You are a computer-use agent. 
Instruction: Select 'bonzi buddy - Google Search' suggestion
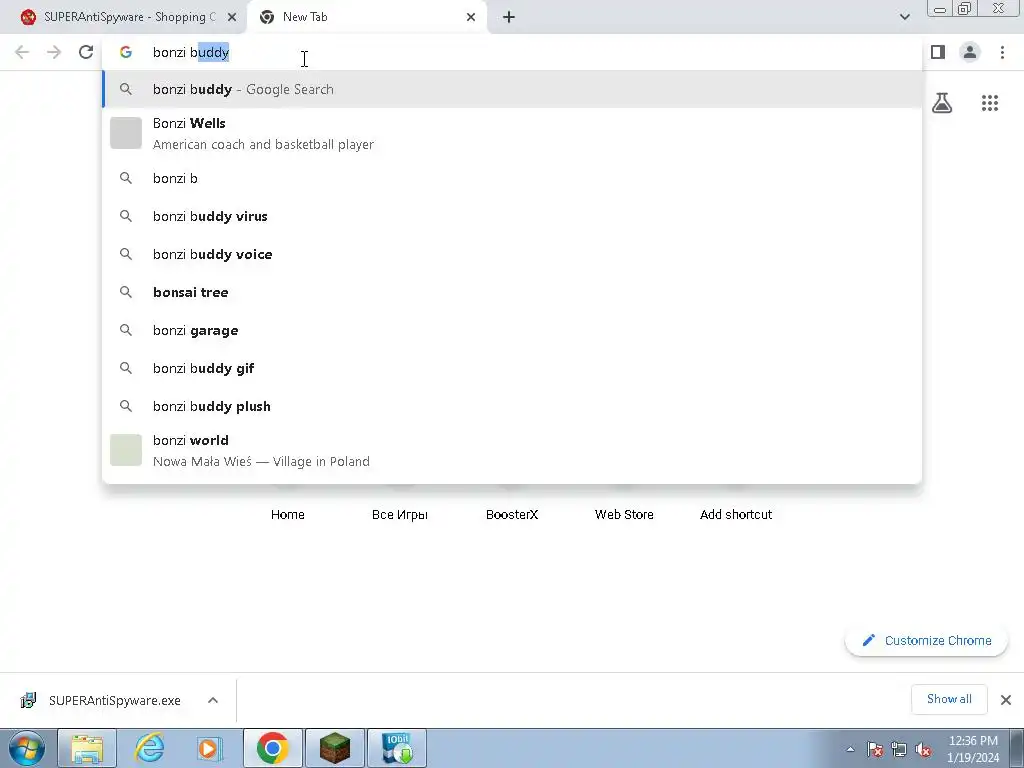point(513,89)
